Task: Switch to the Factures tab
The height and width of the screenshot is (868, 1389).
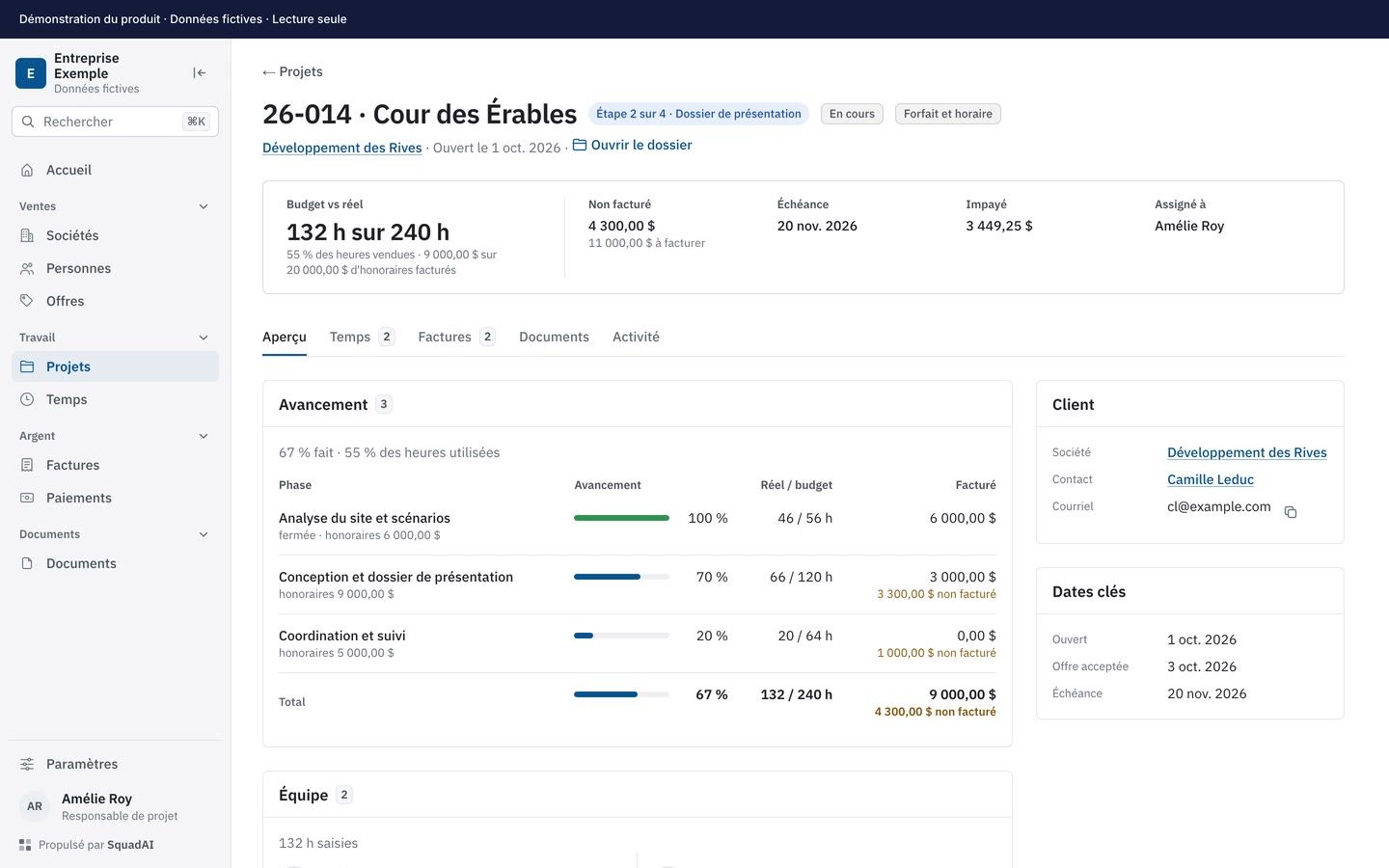Action: pyautogui.click(x=456, y=337)
